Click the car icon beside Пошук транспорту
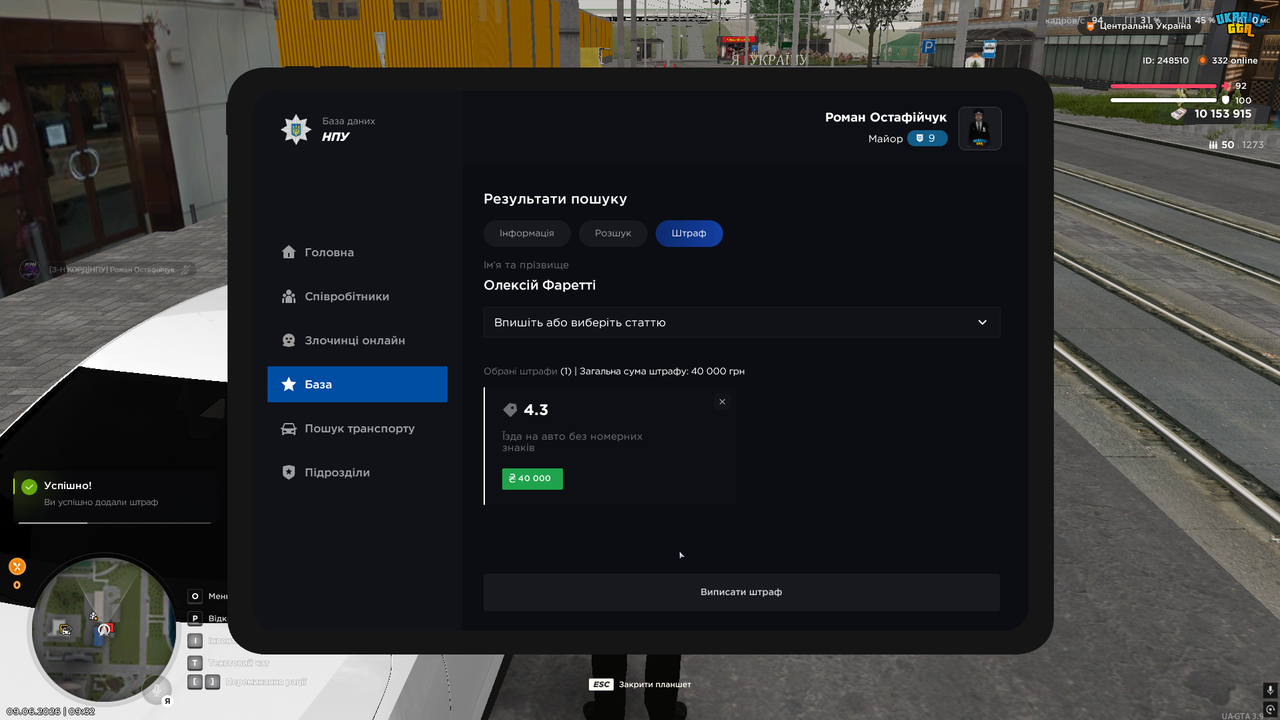 [289, 428]
